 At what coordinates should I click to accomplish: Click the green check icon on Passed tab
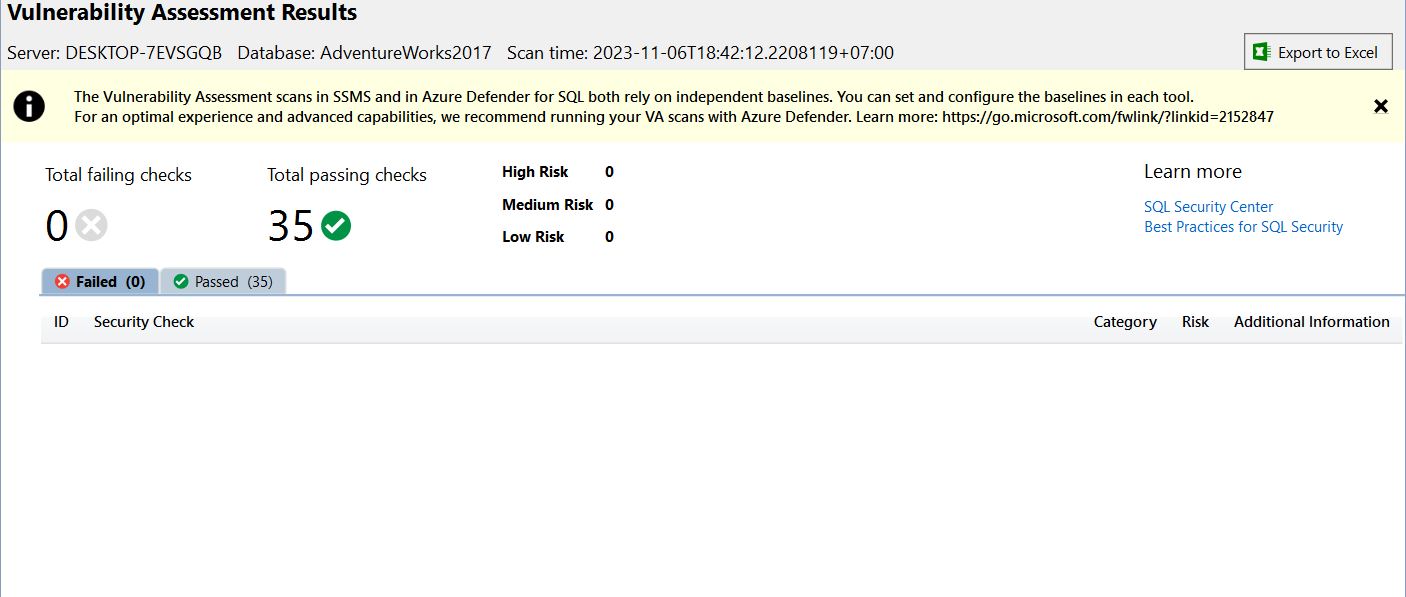(x=181, y=282)
